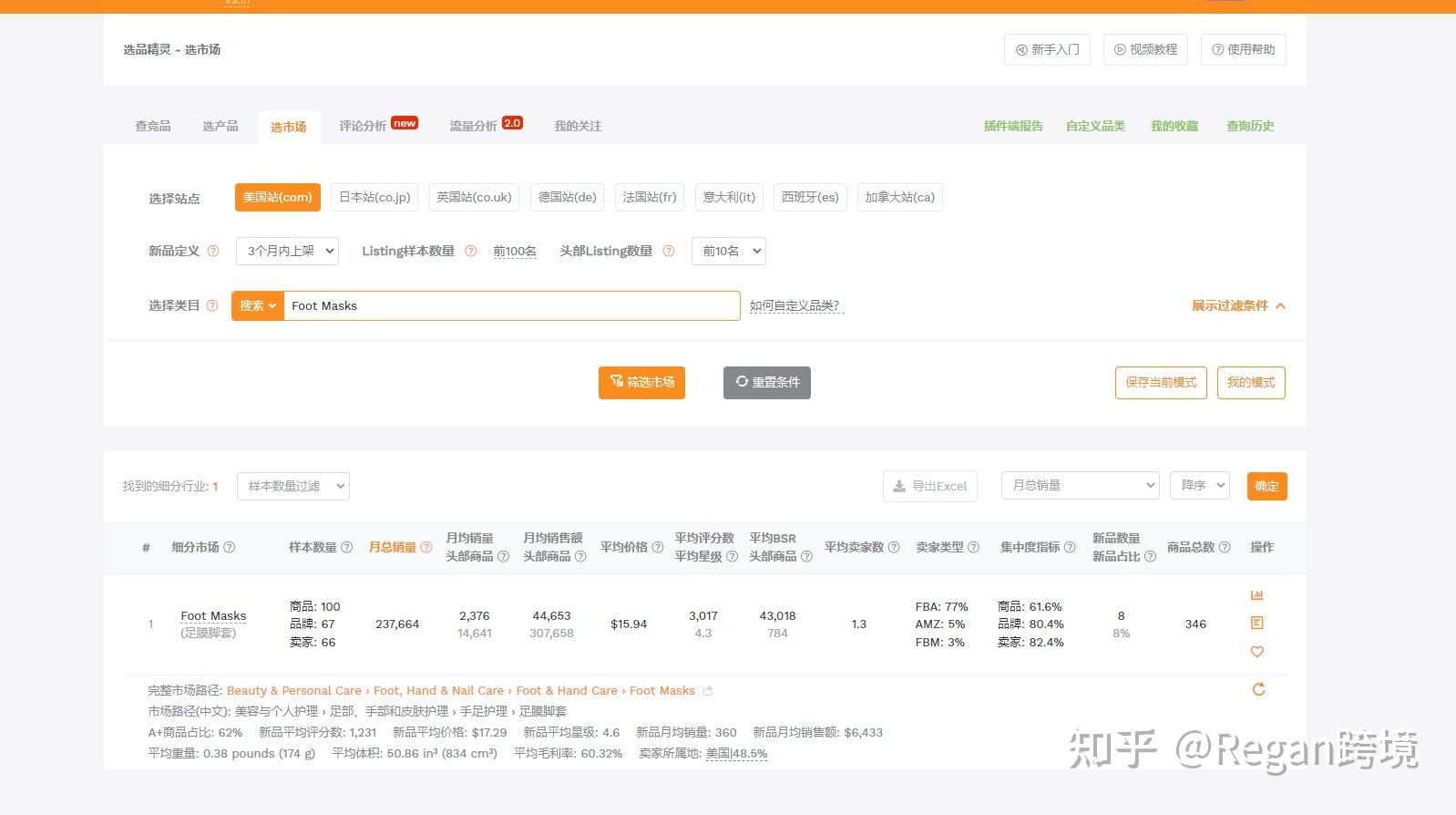
Task: Open 我的模式 saved modes
Action: point(1251,383)
